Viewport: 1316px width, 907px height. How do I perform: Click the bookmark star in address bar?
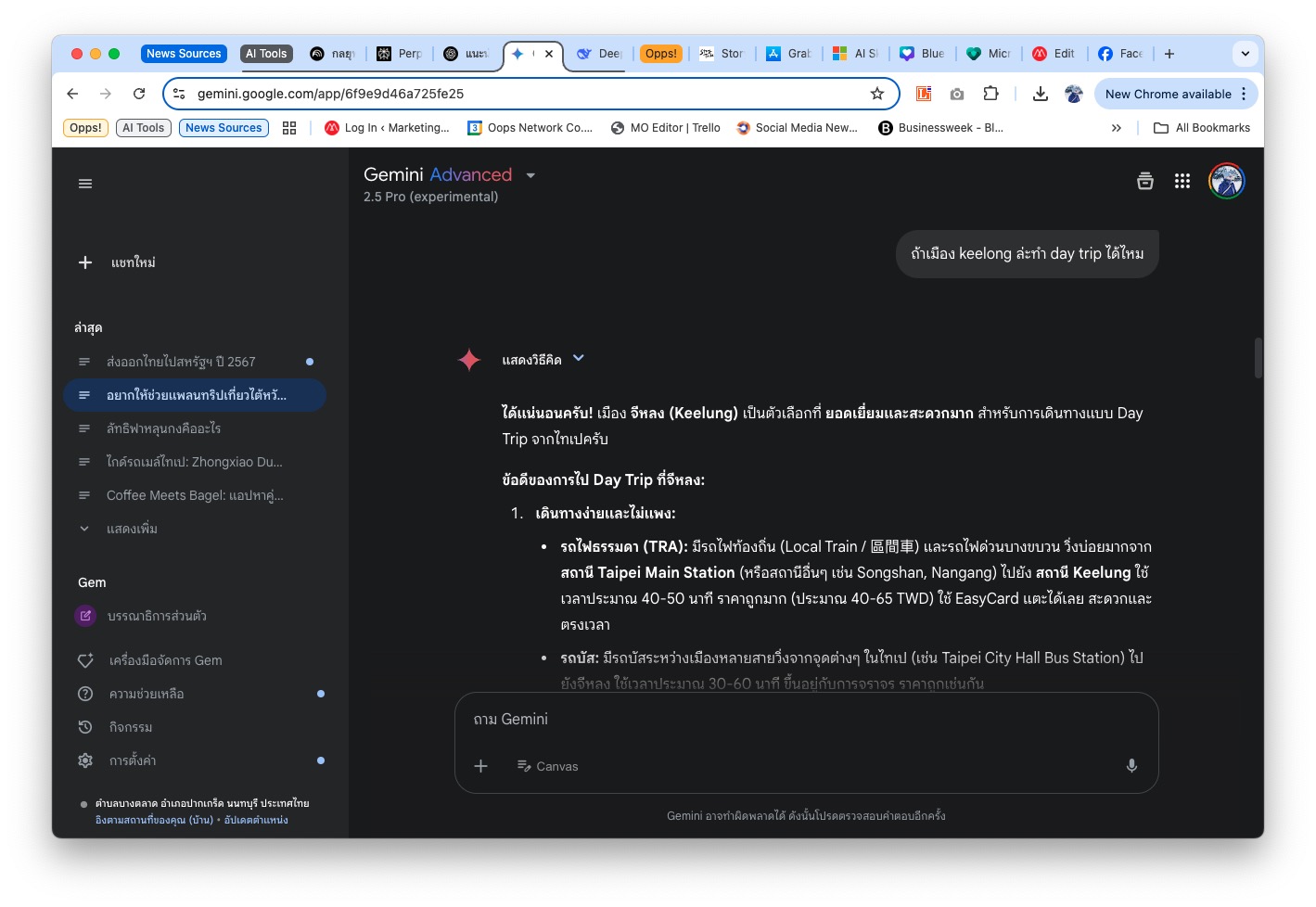(877, 94)
